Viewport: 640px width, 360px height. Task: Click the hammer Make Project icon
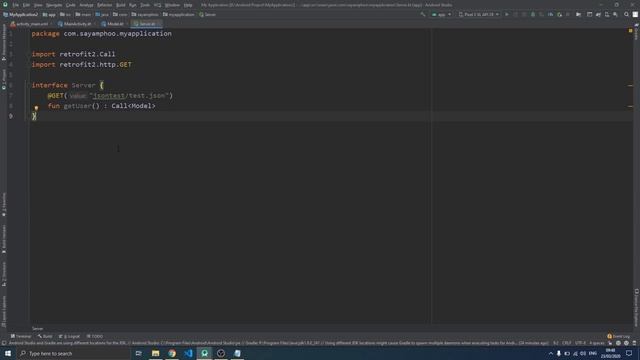pyautogui.click(x=422, y=14)
